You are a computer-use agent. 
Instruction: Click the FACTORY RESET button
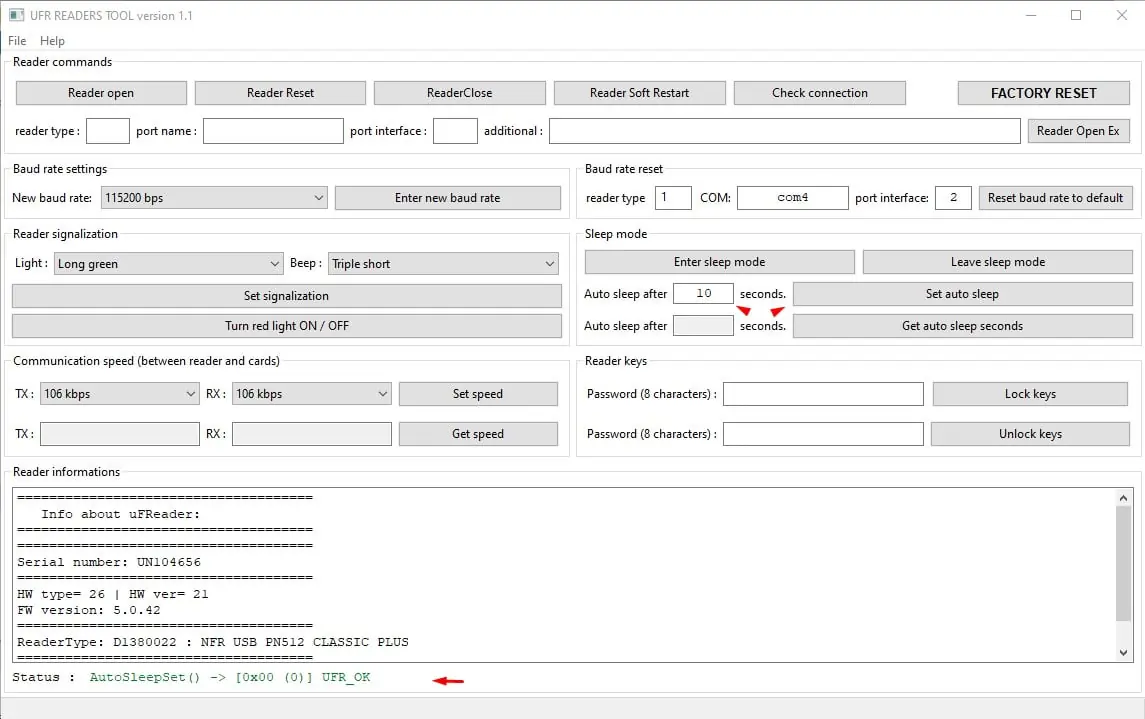pyautogui.click(x=1043, y=93)
